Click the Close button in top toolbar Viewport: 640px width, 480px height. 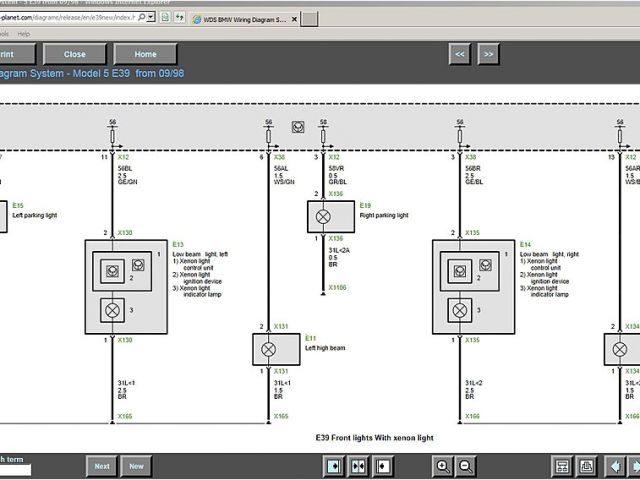(x=74, y=54)
